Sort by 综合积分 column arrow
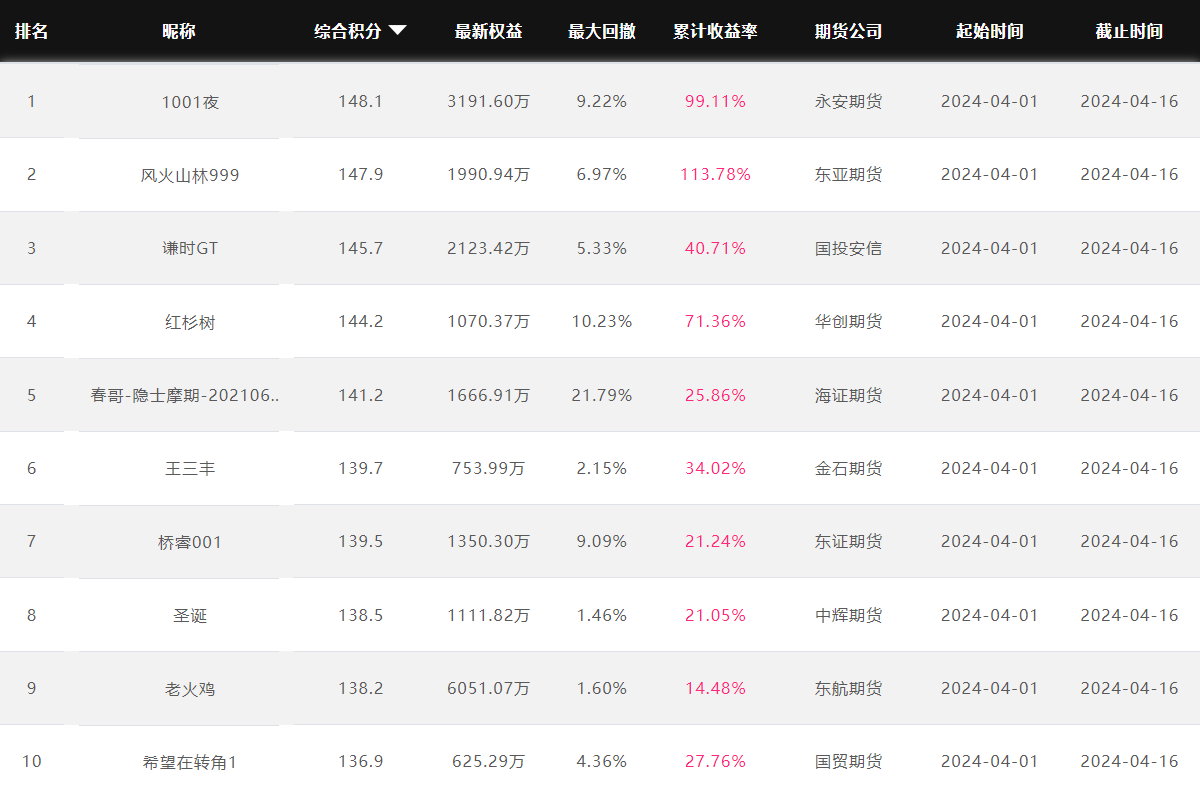 click(397, 31)
